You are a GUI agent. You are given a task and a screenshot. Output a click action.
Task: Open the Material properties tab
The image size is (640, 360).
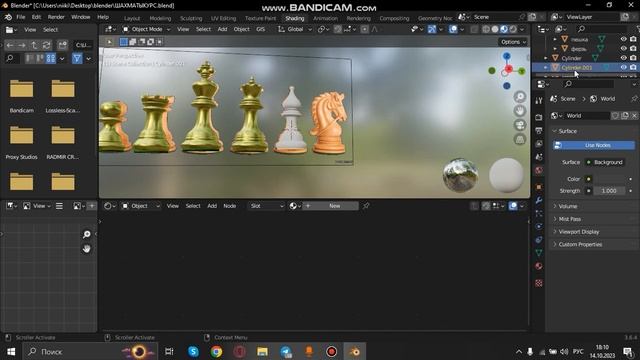point(539,266)
